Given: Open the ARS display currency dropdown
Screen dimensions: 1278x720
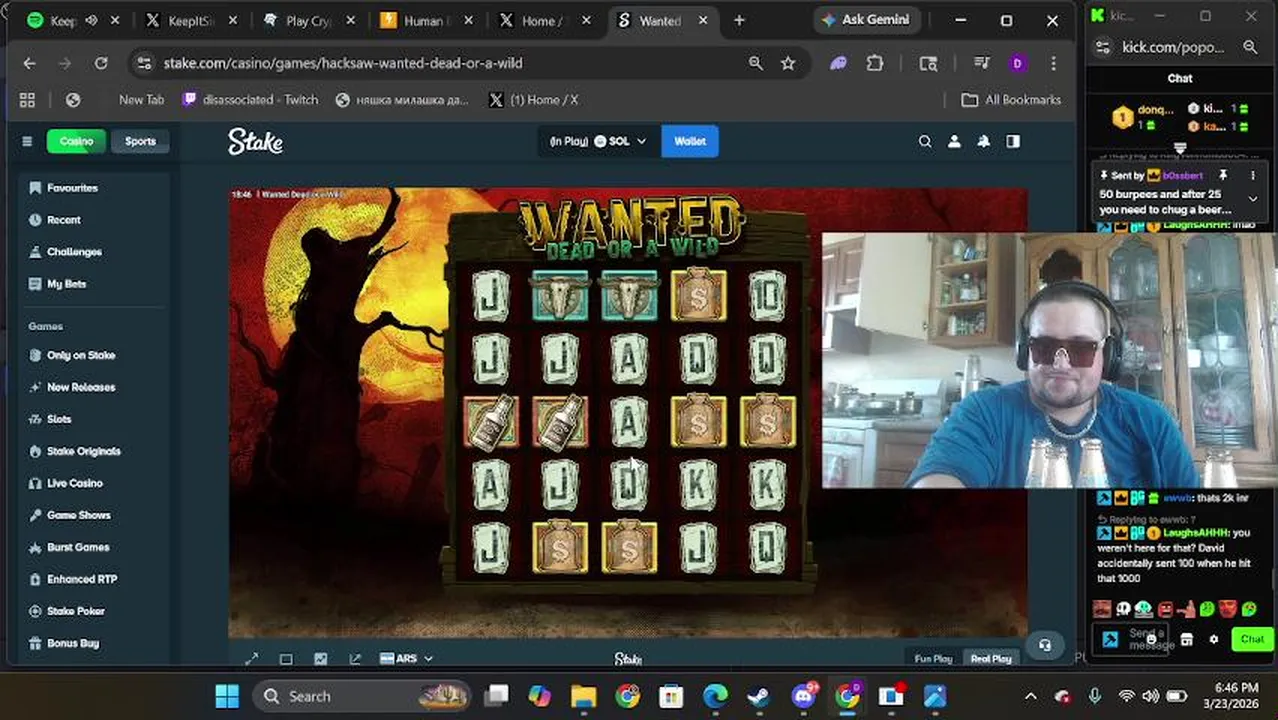Looking at the screenshot, I should tap(406, 658).
